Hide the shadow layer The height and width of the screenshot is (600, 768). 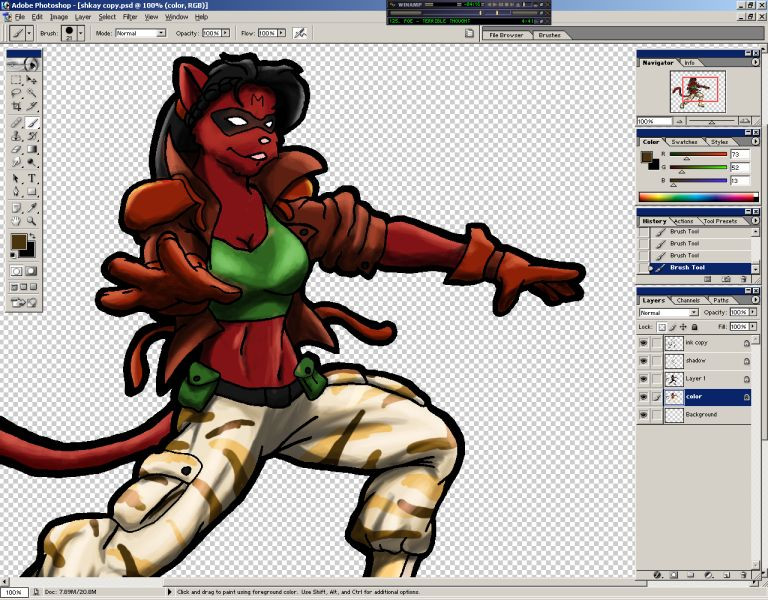[644, 361]
